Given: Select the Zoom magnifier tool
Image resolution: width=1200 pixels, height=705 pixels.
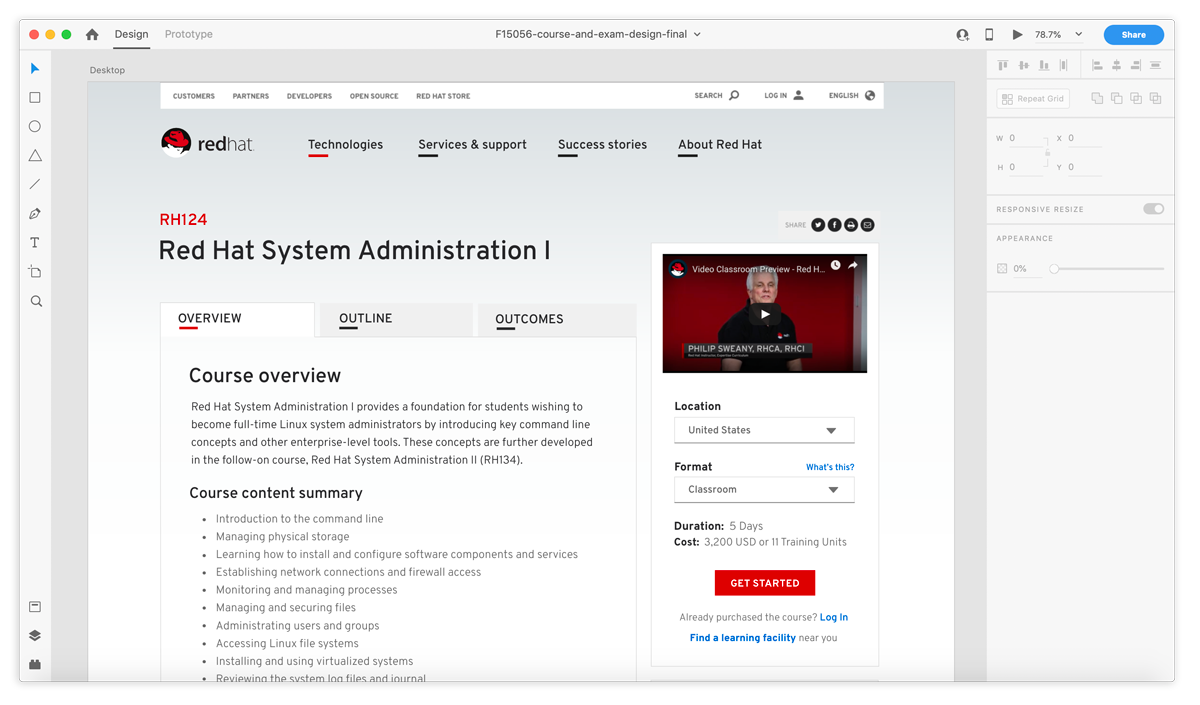Looking at the screenshot, I should pos(36,300).
